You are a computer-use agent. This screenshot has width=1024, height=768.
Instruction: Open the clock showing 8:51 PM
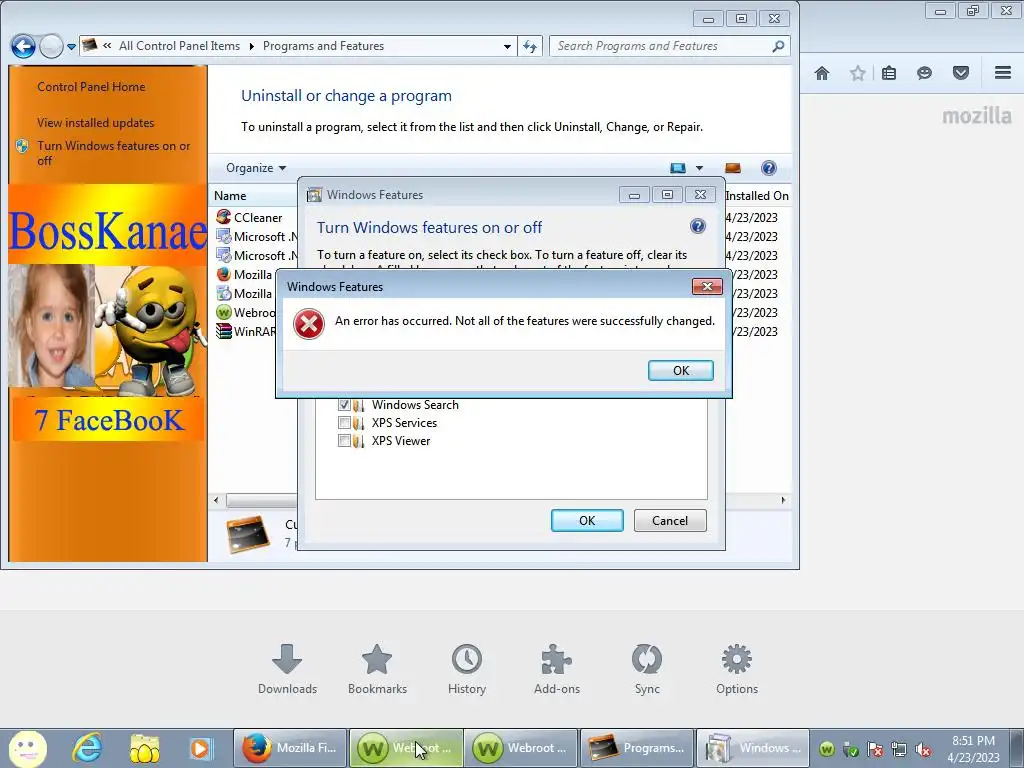pyautogui.click(x=973, y=749)
